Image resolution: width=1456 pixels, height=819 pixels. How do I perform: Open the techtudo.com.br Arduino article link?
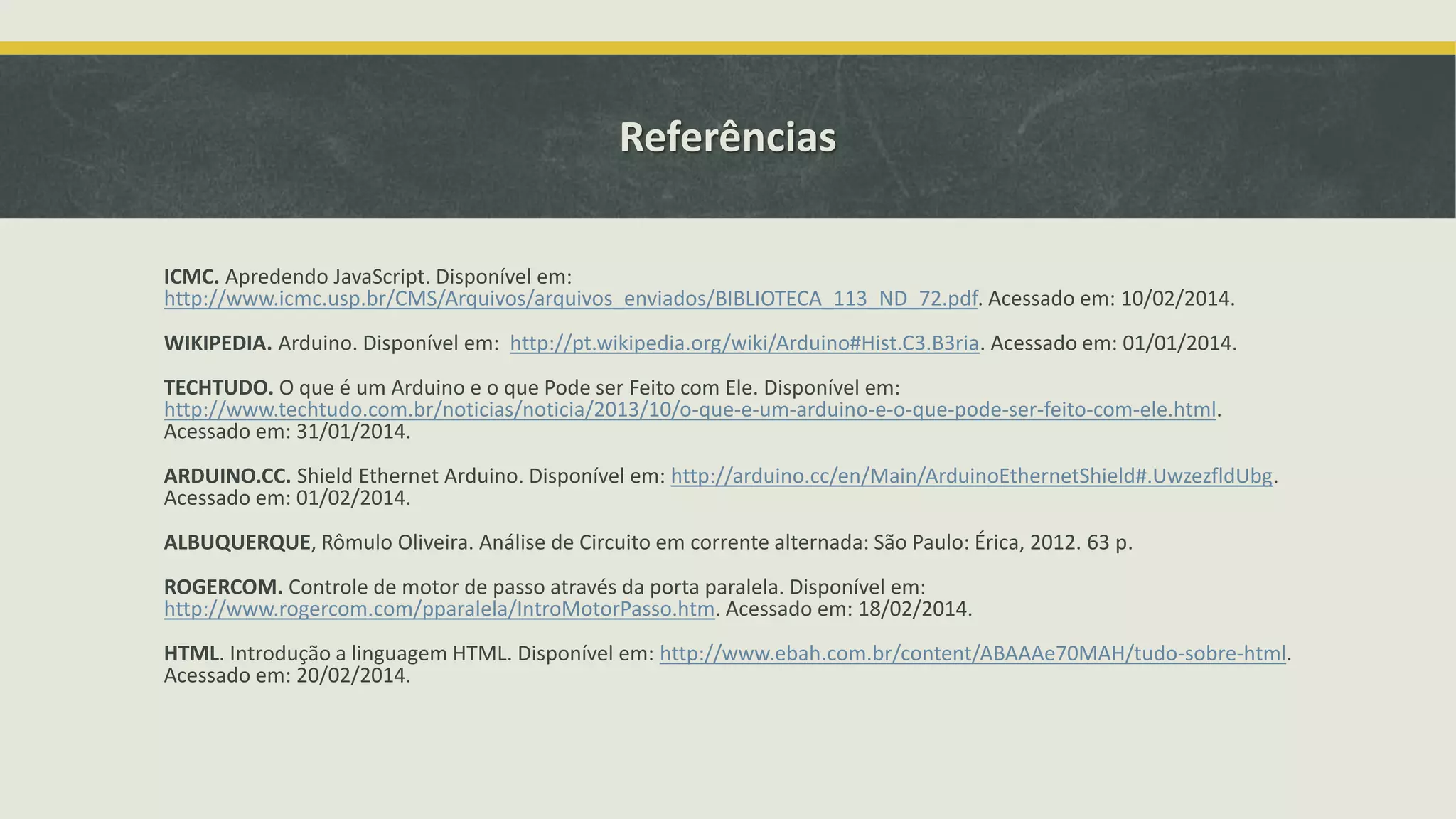pos(690,409)
